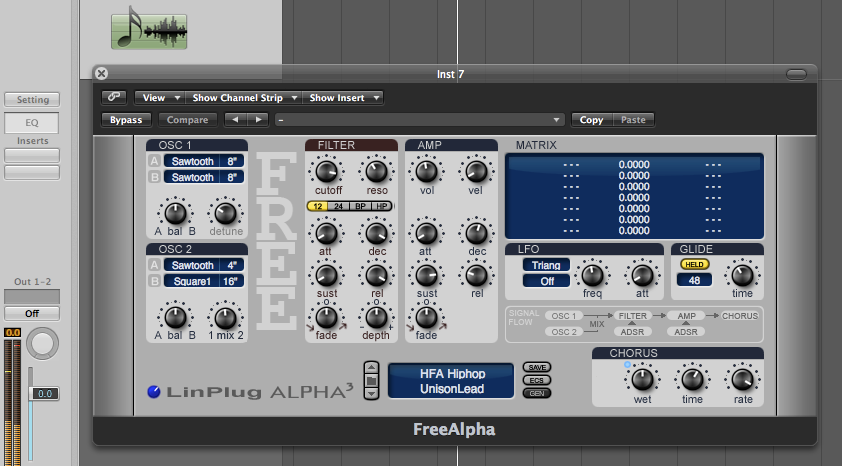Screen dimensions: 842x466
Task: Click LFO freq knob
Action: click(x=592, y=275)
